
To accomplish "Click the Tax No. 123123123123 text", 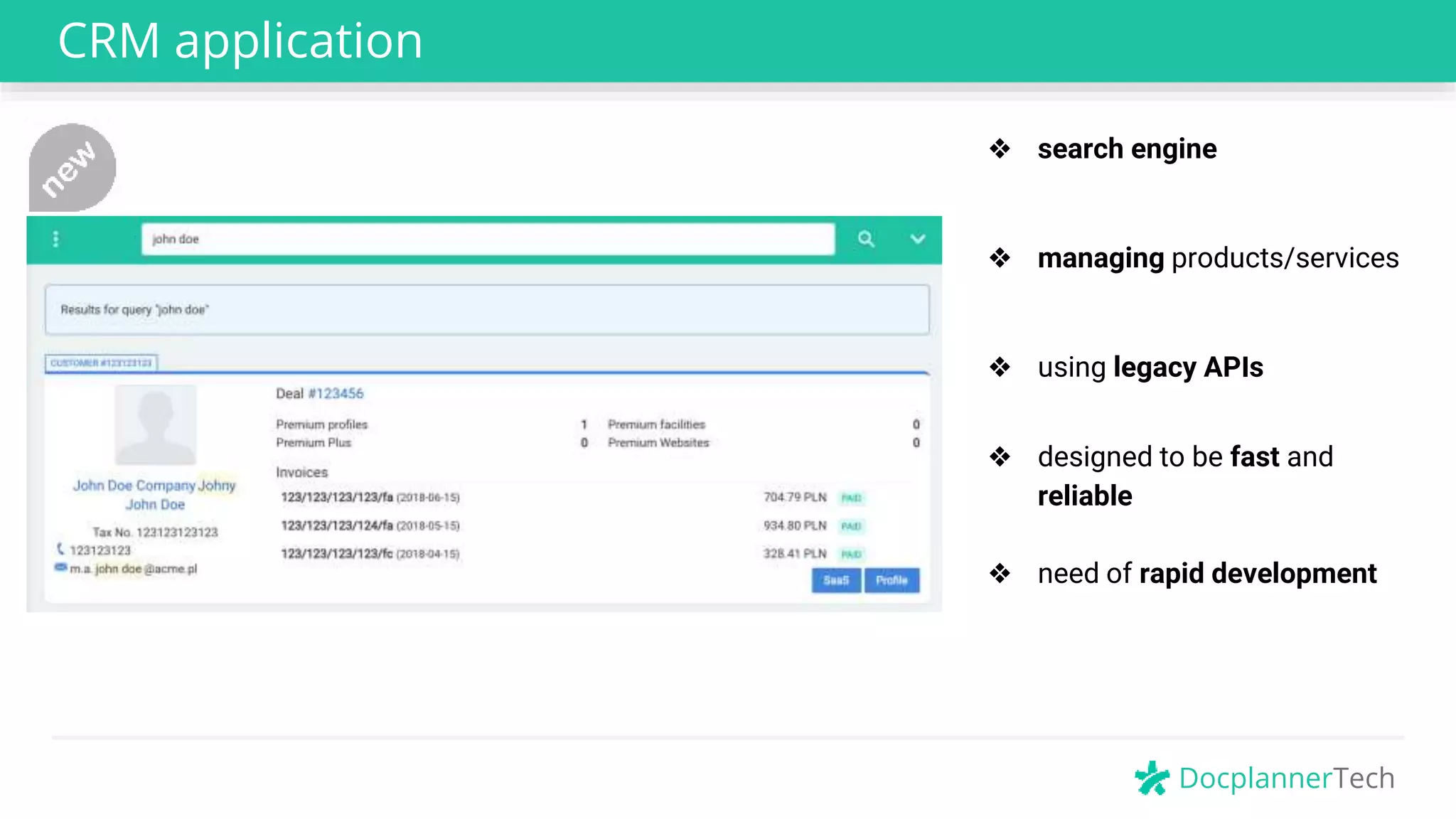I will pos(155,532).
